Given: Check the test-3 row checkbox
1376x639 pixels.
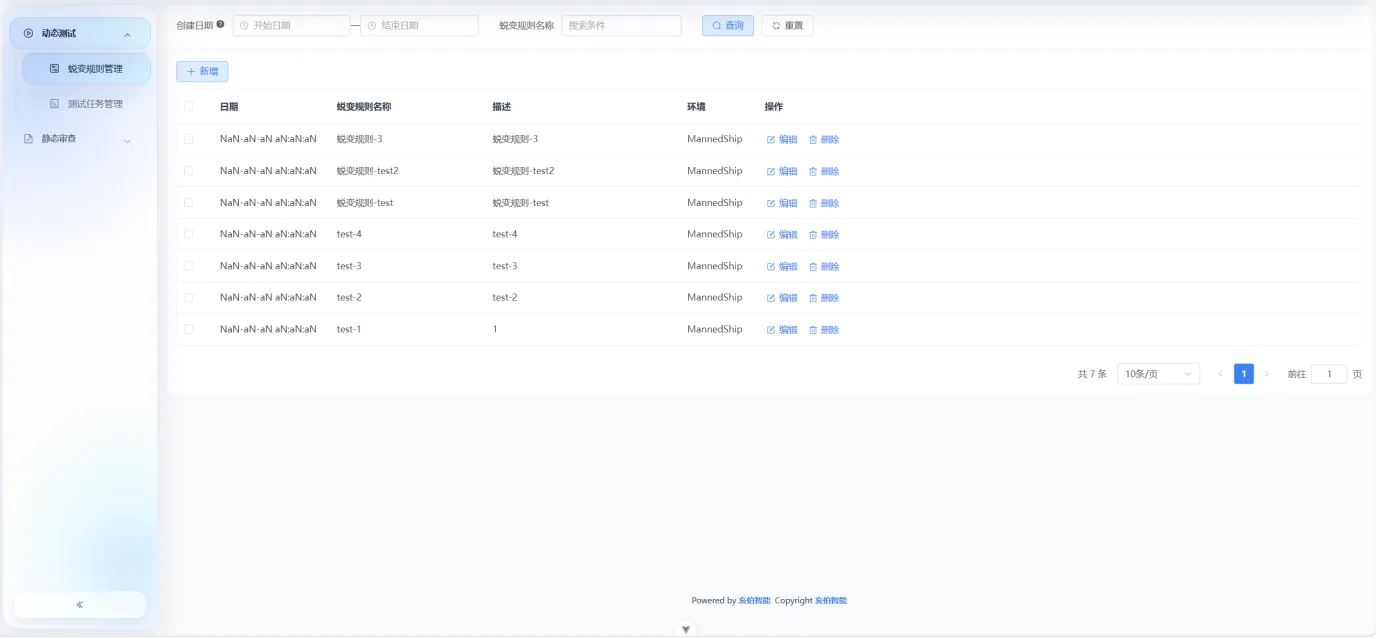Looking at the screenshot, I should pos(188,266).
